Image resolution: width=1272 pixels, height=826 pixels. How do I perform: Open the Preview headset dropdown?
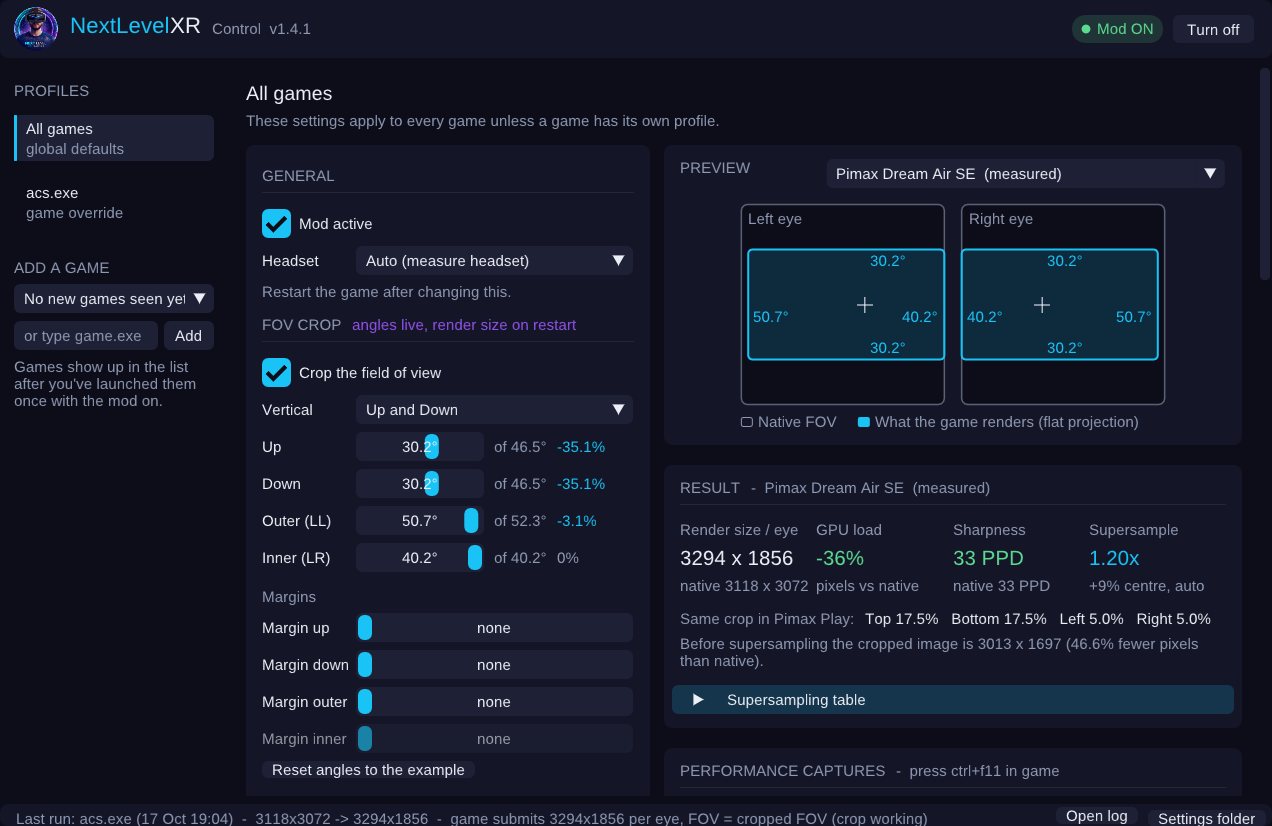[x=1025, y=174]
